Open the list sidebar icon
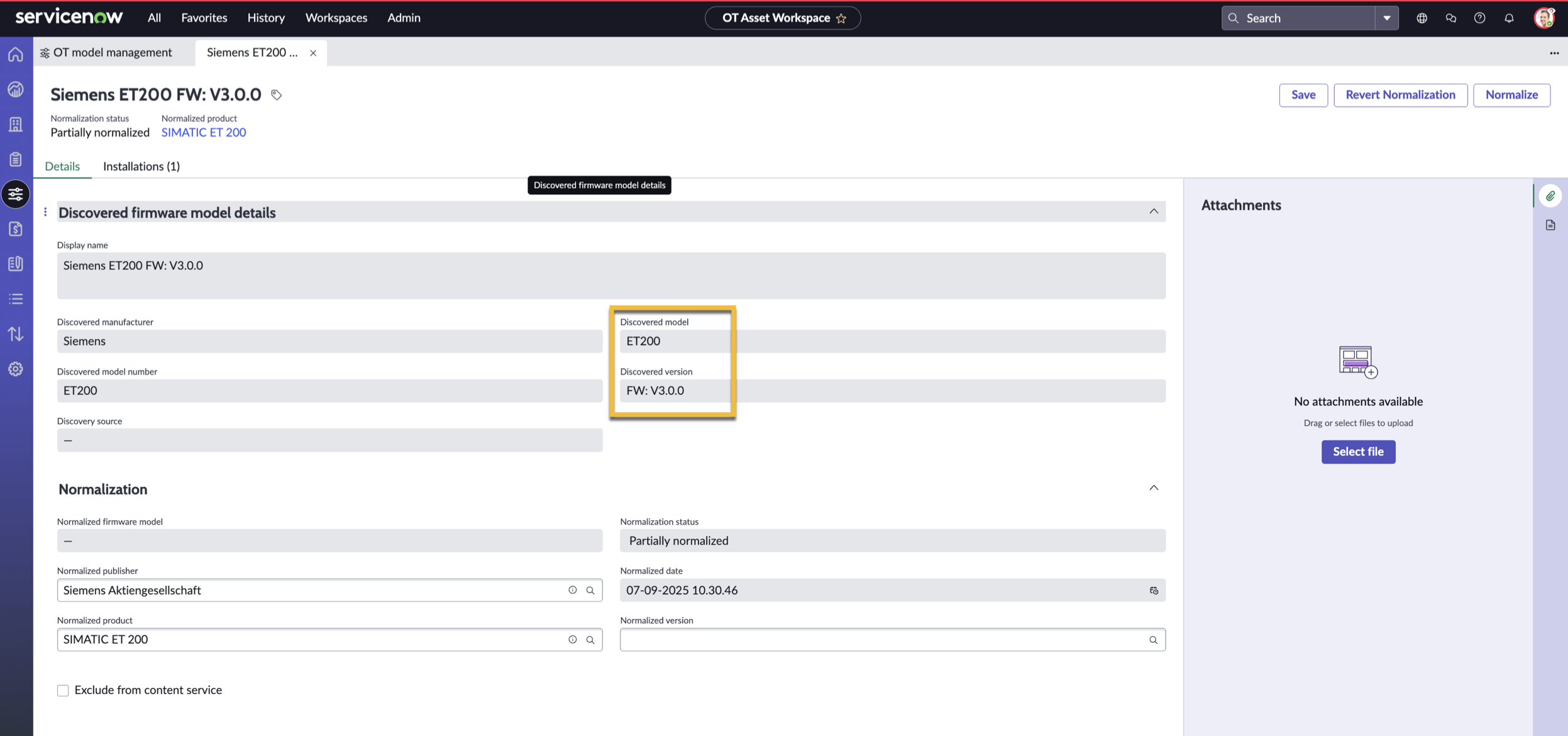This screenshot has width=1568, height=736. click(x=16, y=299)
